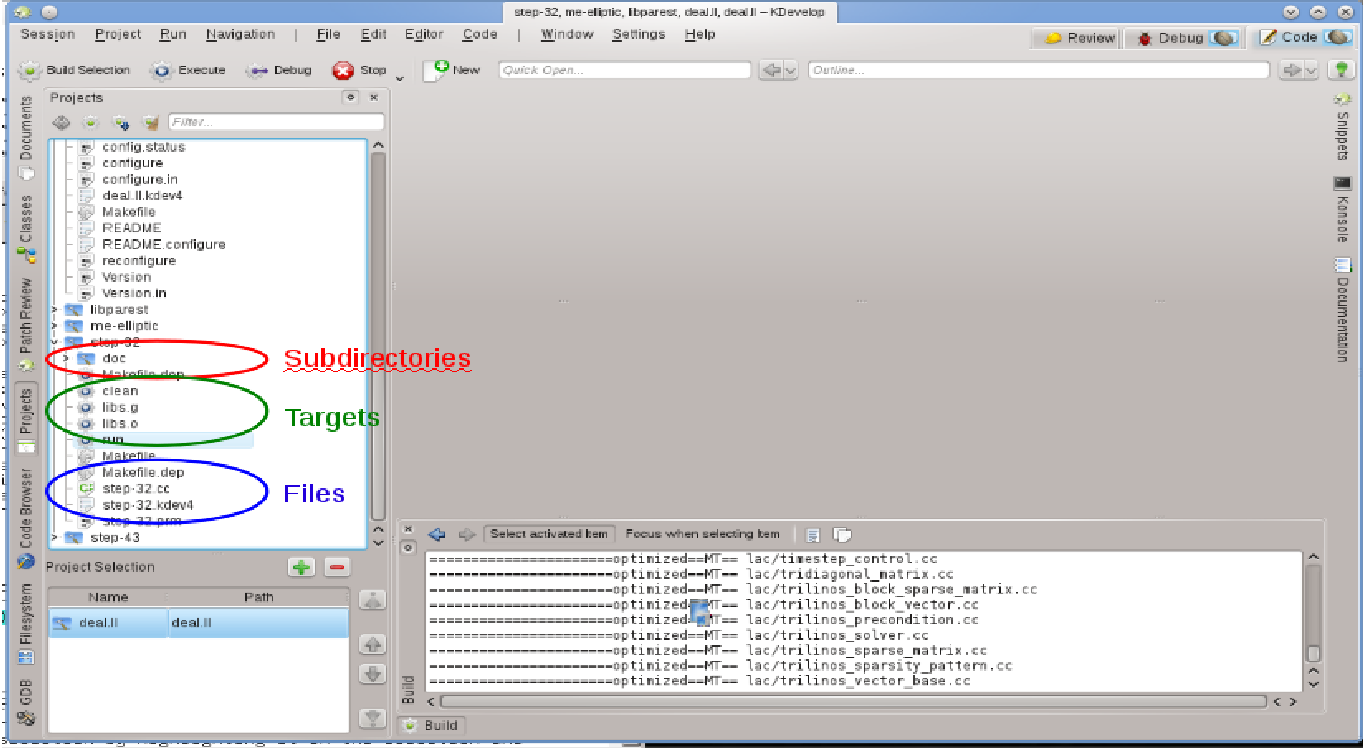
Task: Click the Review button
Action: pyautogui.click(x=1078, y=38)
